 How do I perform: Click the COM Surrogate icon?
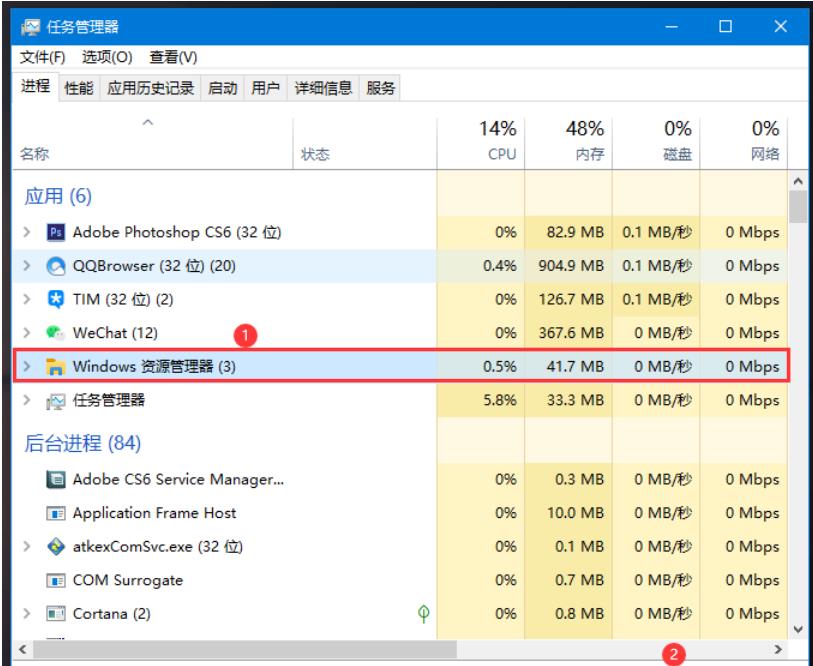[55, 580]
